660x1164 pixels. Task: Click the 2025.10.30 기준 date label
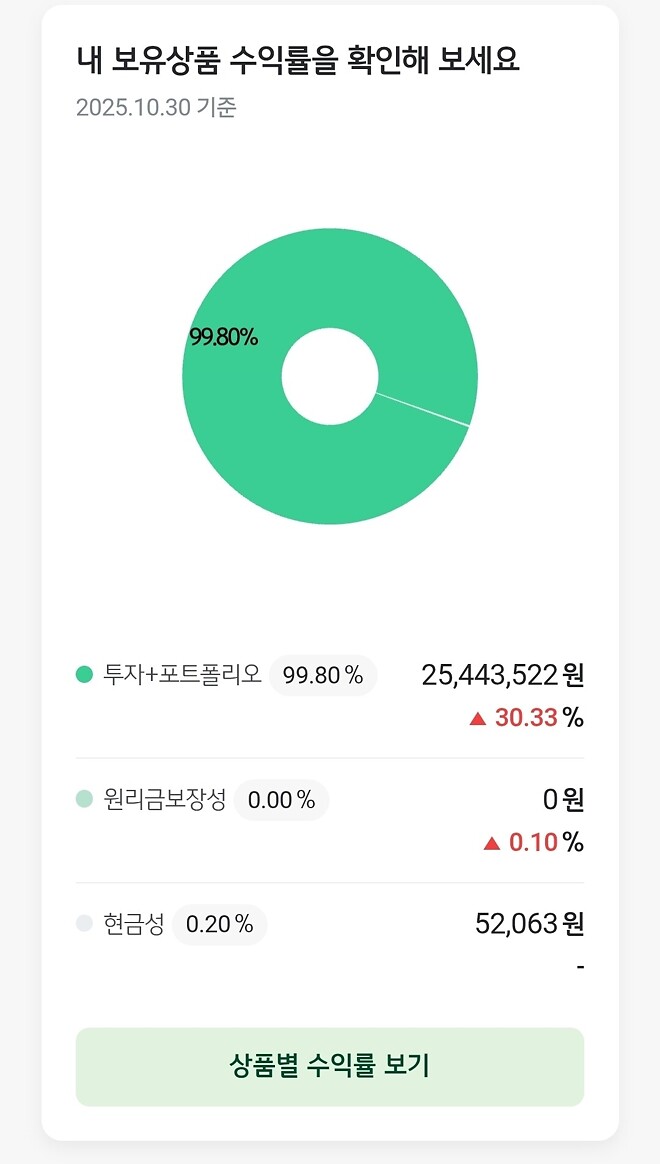pos(158,112)
